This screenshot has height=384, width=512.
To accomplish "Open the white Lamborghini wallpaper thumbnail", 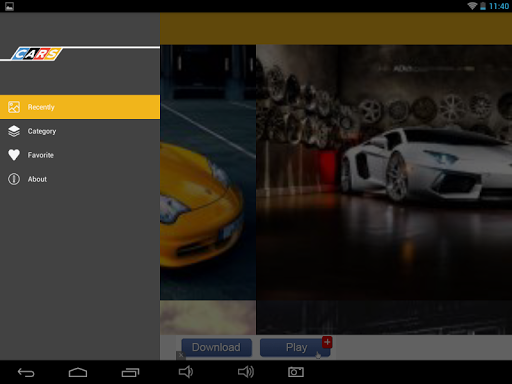I will coord(384,172).
